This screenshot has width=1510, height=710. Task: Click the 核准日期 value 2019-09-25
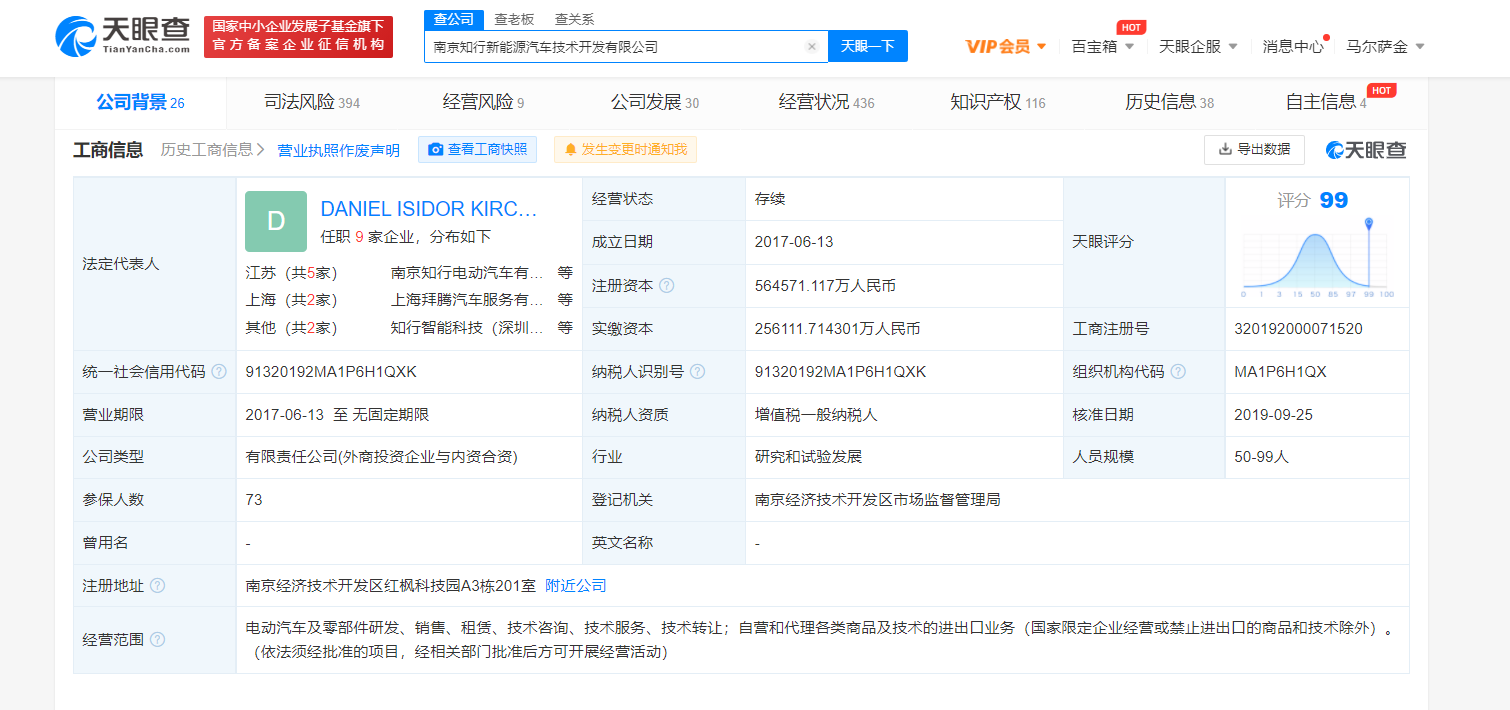1274,415
